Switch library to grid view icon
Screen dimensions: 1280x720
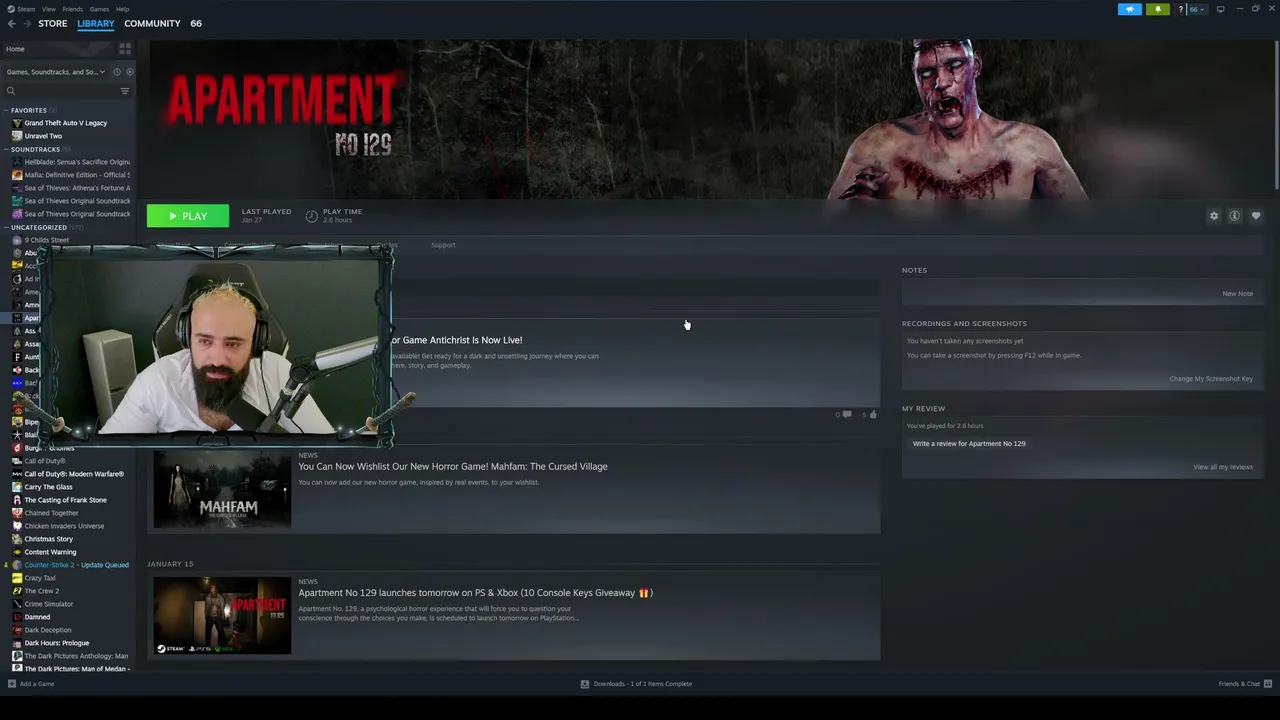point(125,48)
